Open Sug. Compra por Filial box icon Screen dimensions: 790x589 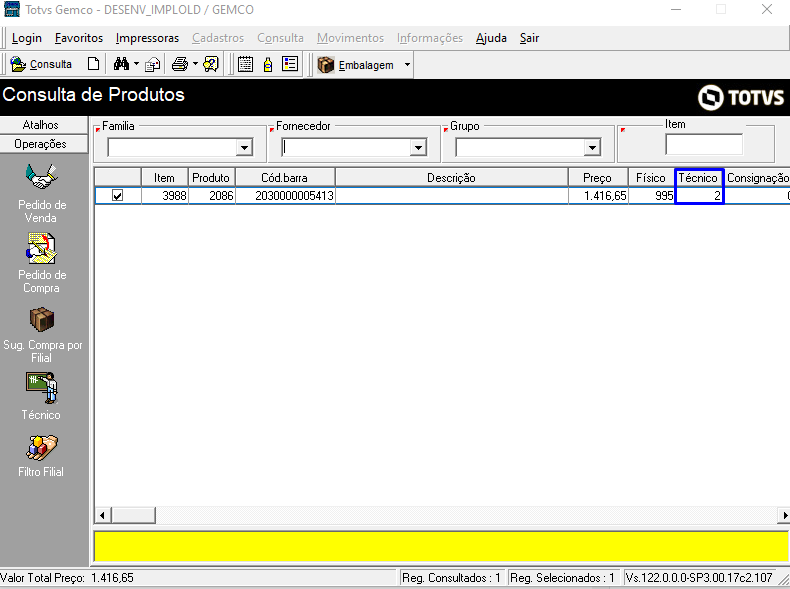click(41, 319)
